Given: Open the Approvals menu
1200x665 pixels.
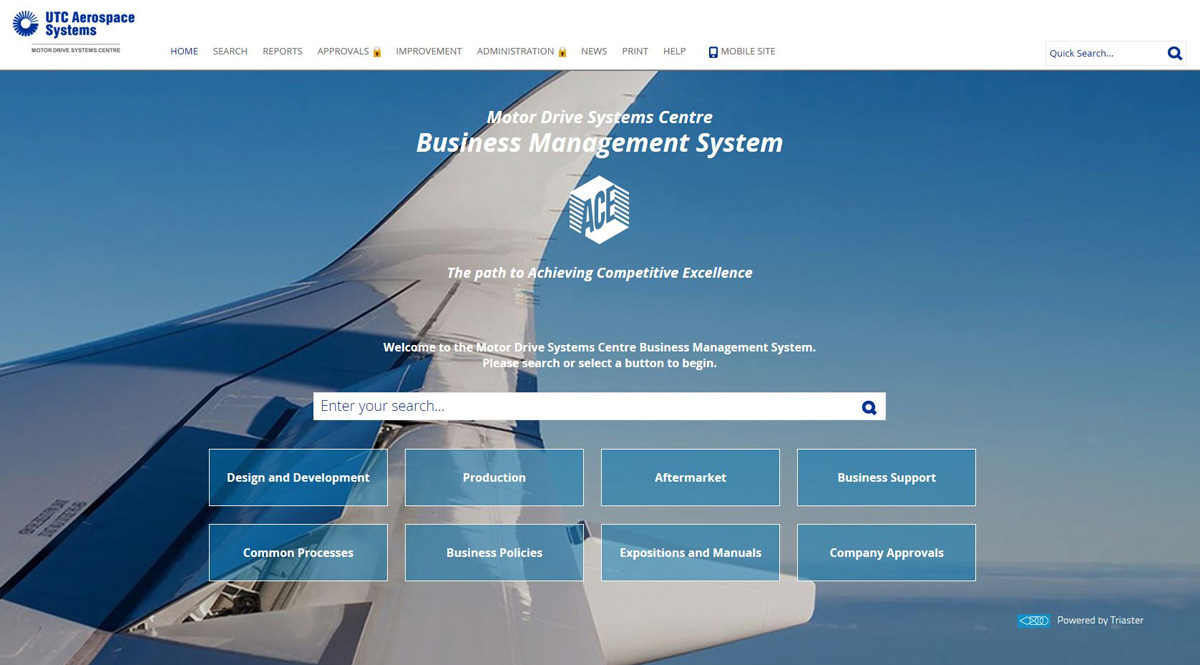Looking at the screenshot, I should click(x=343, y=51).
